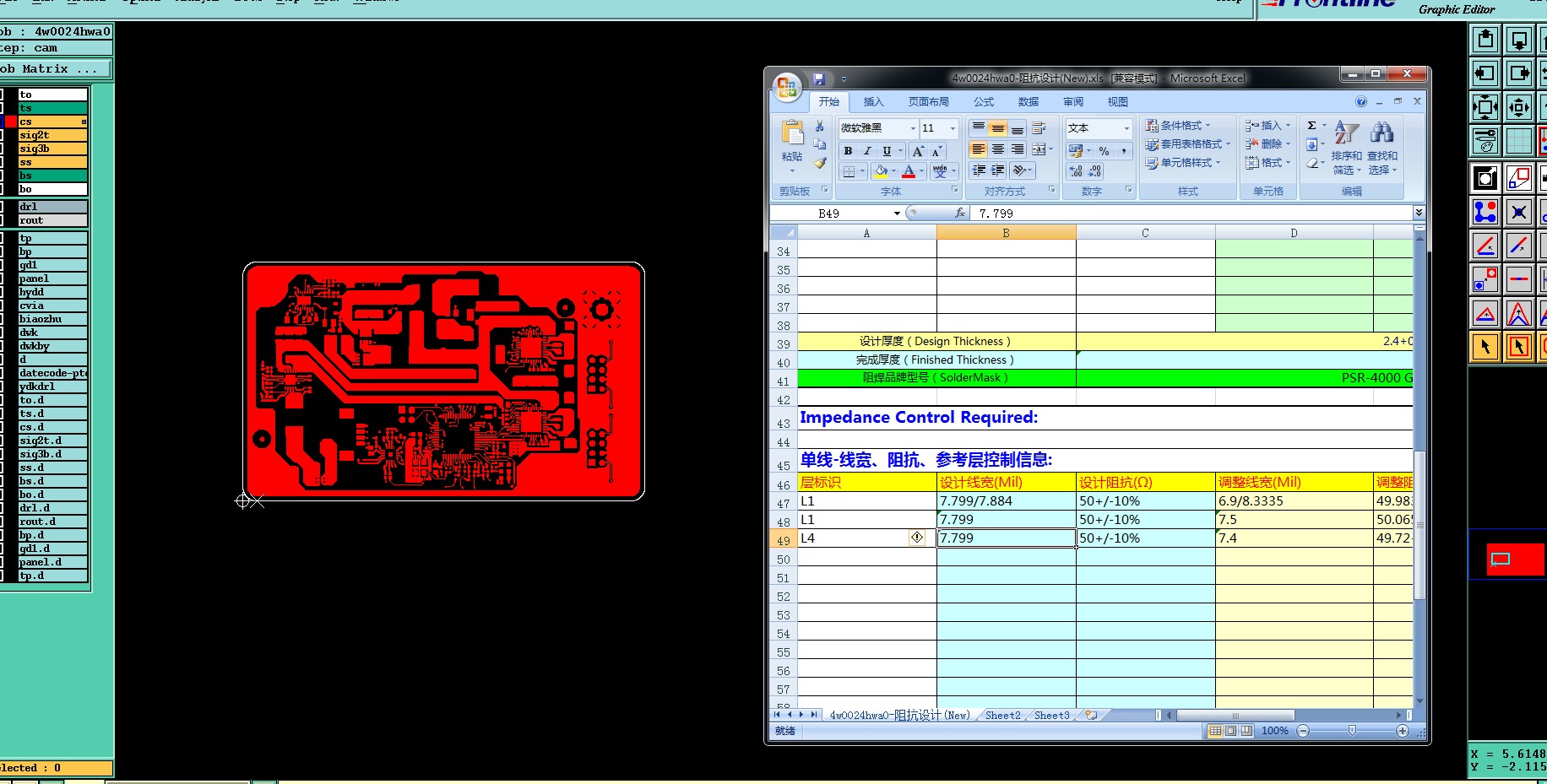1547x784 pixels.
Task: Click the pan left arrow tool in Graphic Editor
Action: point(1485,73)
